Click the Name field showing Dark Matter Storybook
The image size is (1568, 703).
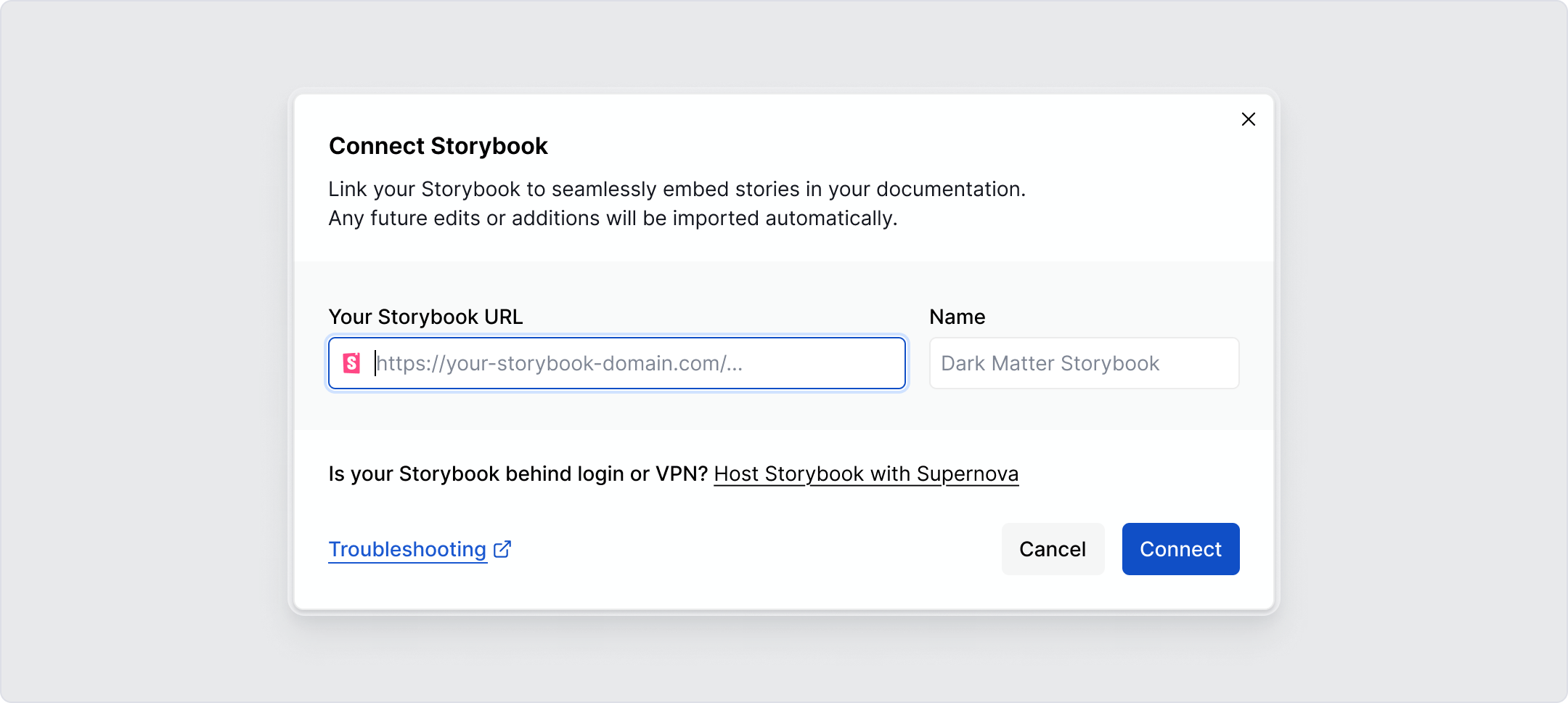coord(1084,363)
